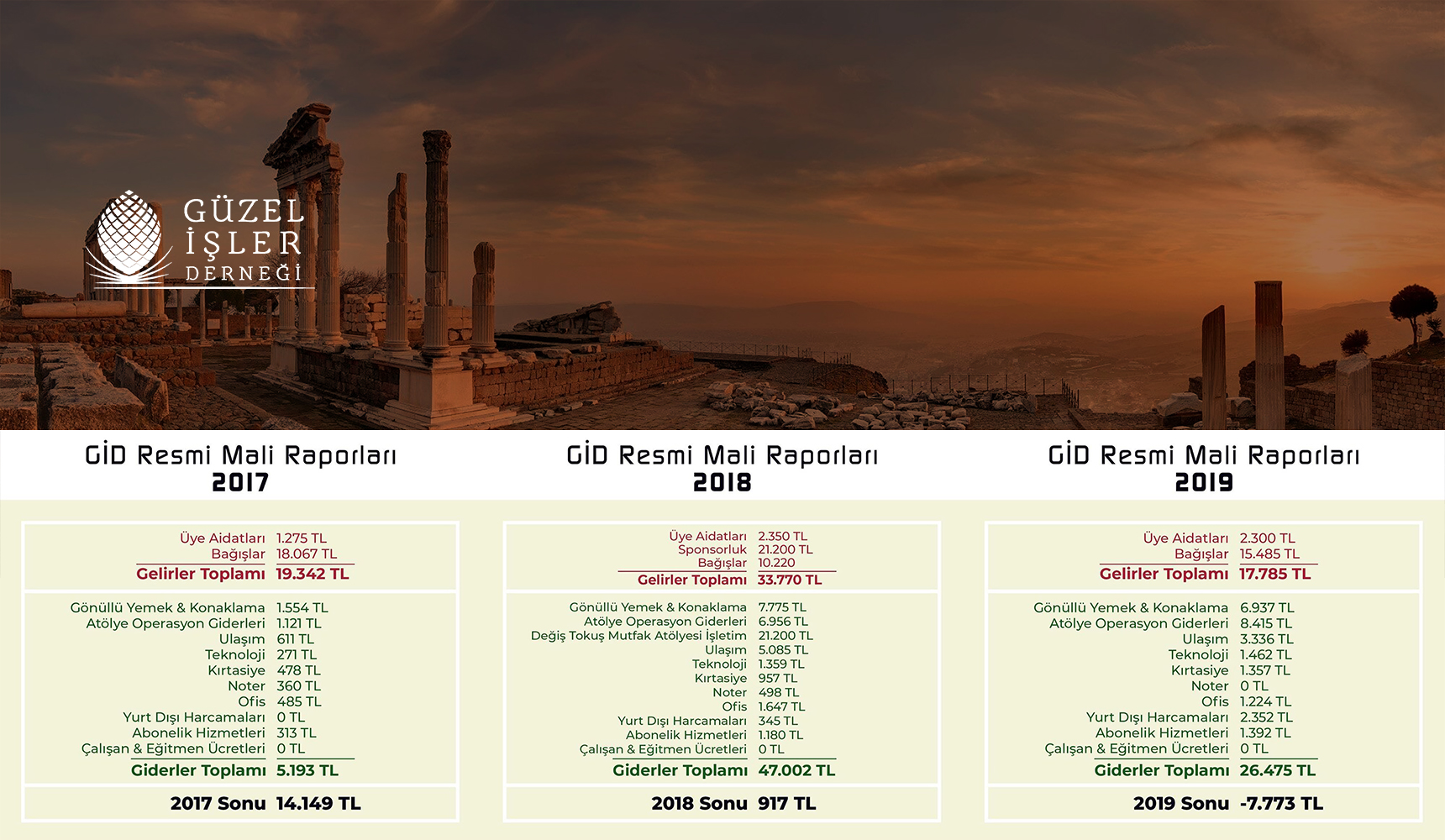Image resolution: width=1445 pixels, height=840 pixels.
Task: Click the Güzel İşler Derneği pinecone logo
Action: point(130,239)
